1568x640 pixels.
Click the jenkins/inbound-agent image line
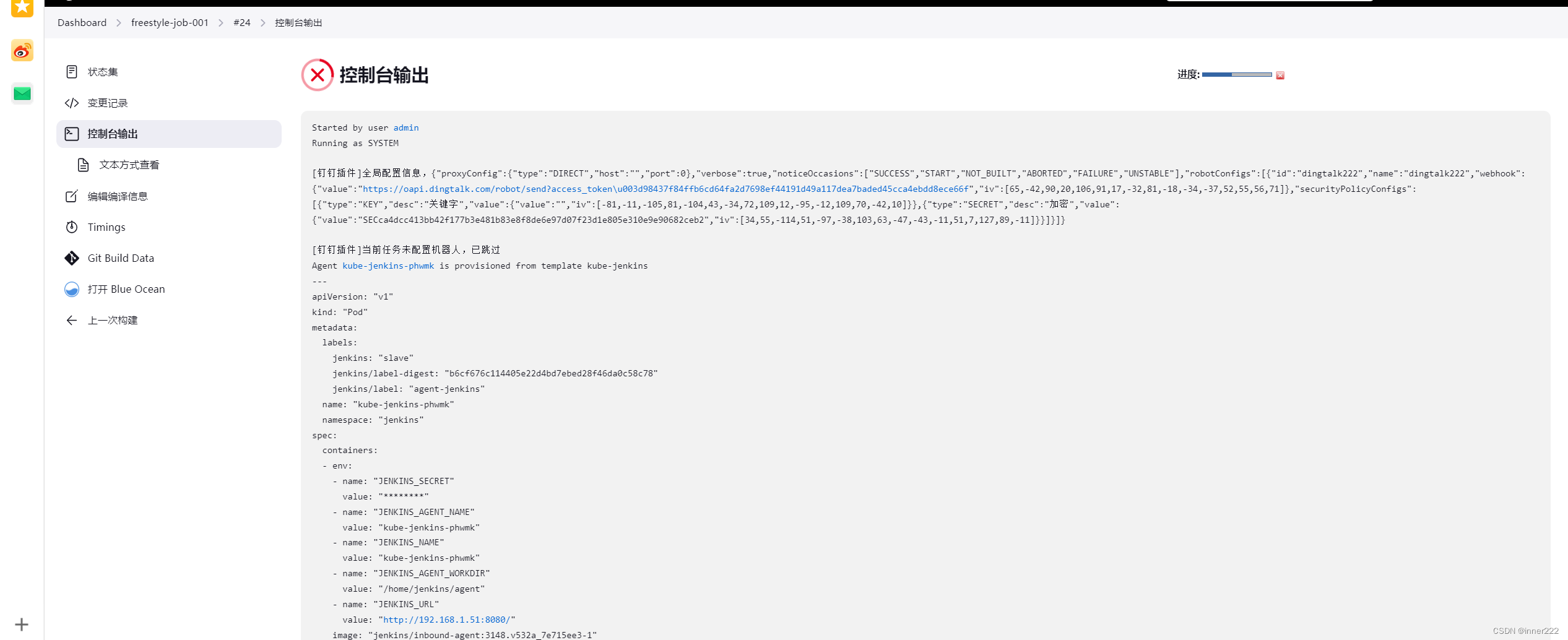point(464,635)
